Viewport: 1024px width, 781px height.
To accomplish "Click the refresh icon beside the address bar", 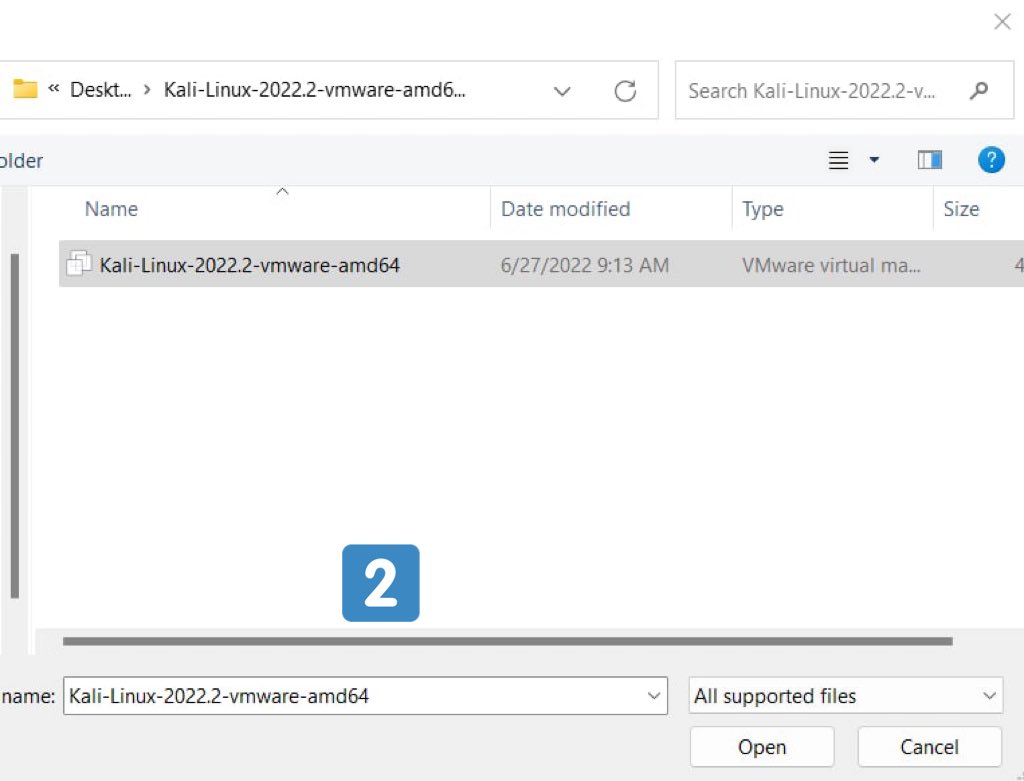I will coord(625,91).
